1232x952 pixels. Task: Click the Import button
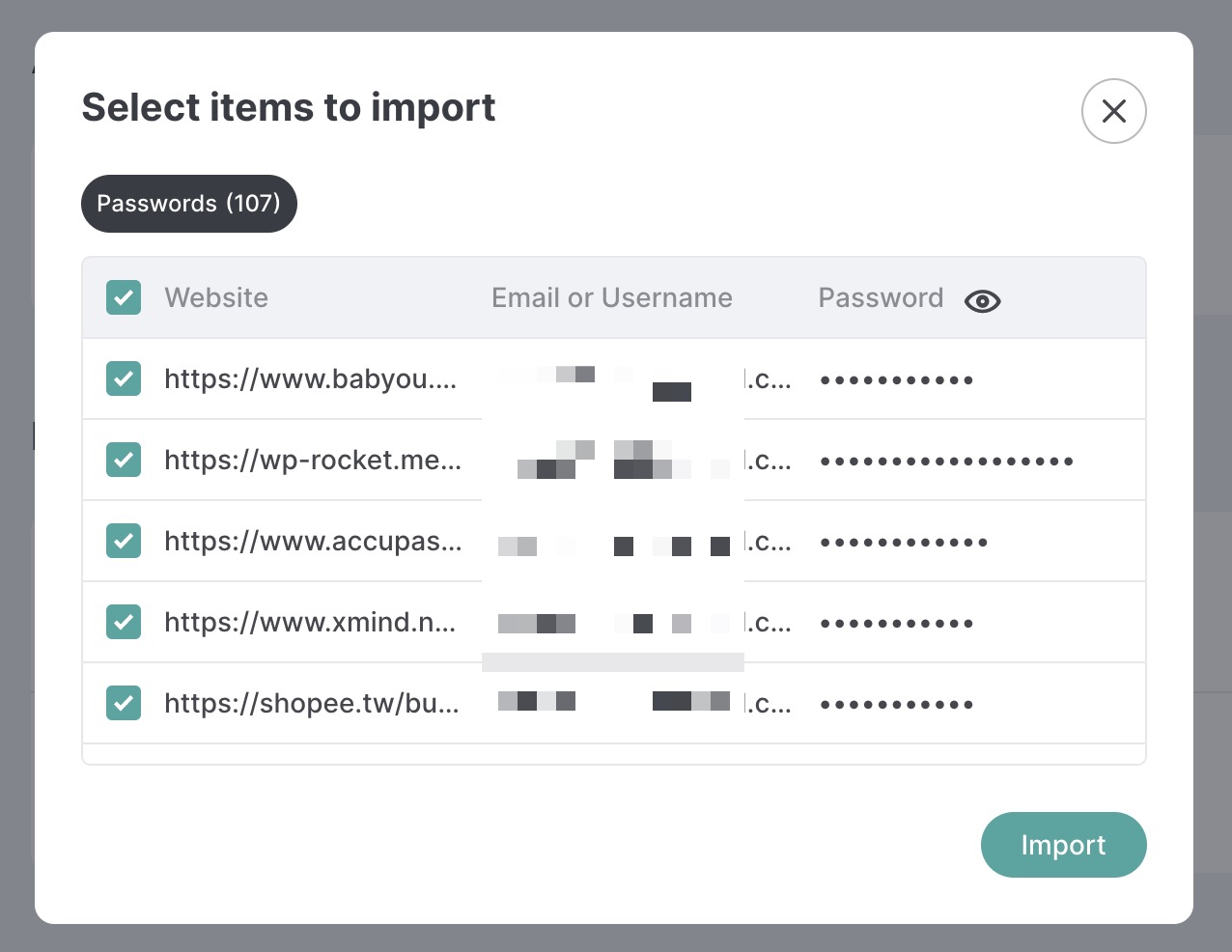point(1063,845)
